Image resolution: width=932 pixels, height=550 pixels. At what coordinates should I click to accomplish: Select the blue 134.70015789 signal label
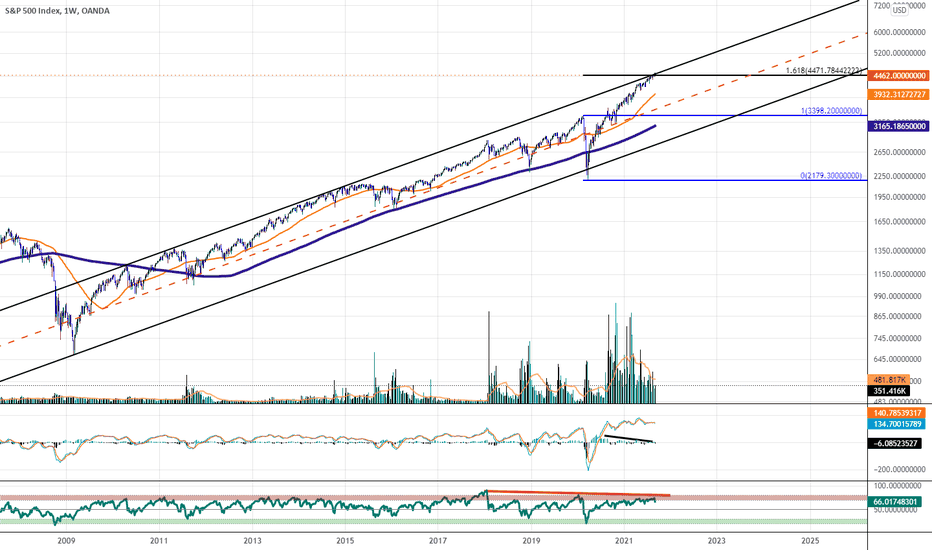896,424
